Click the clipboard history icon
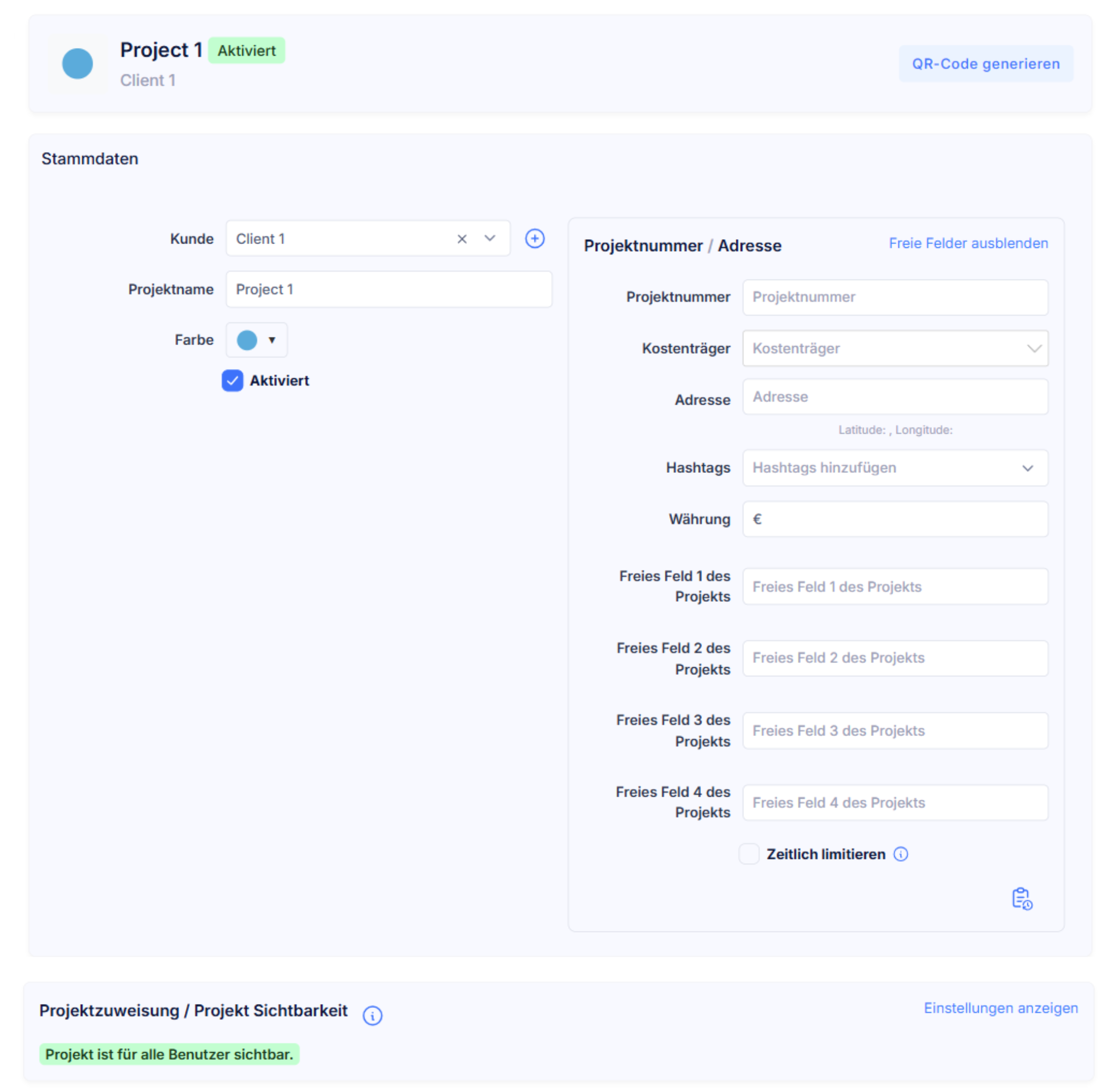 point(1022,898)
